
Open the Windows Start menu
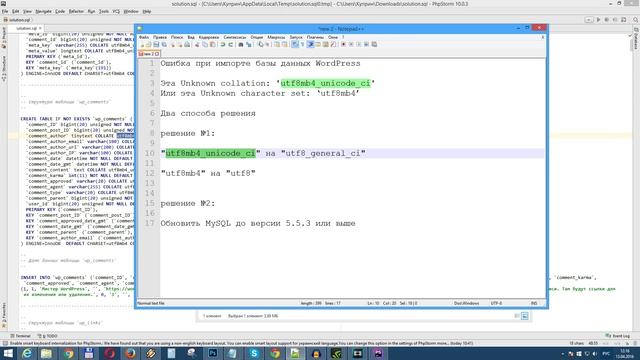pos(8,353)
